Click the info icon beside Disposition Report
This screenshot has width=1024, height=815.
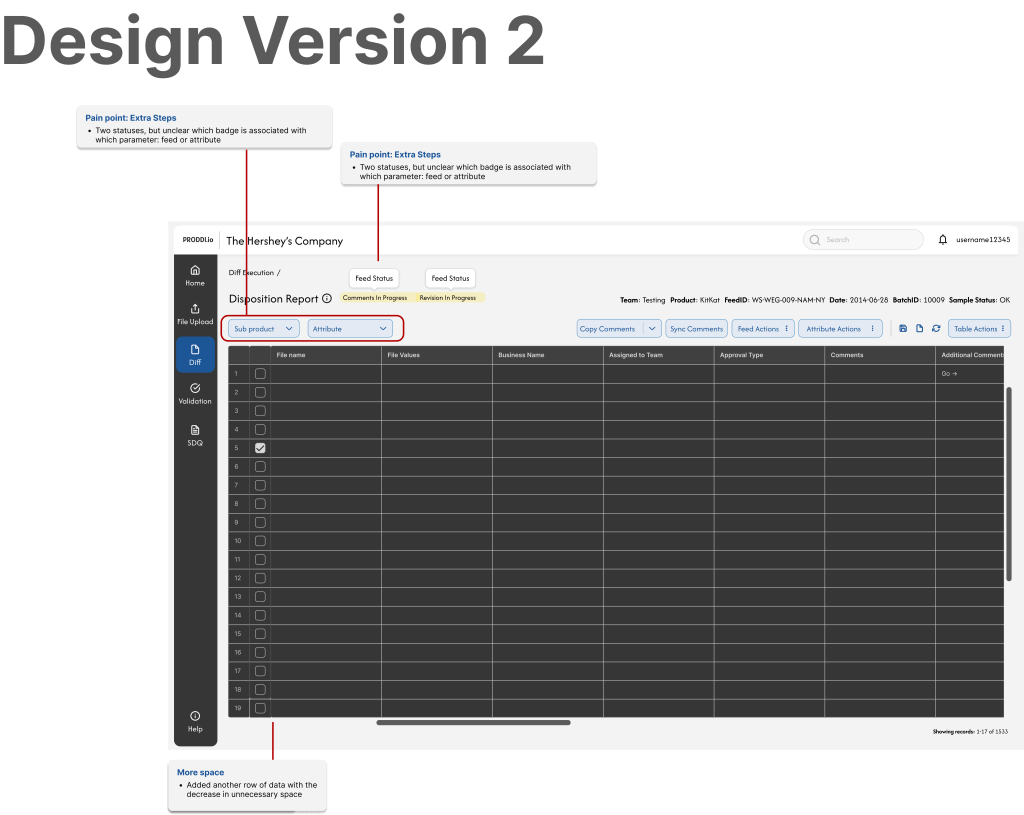click(327, 299)
